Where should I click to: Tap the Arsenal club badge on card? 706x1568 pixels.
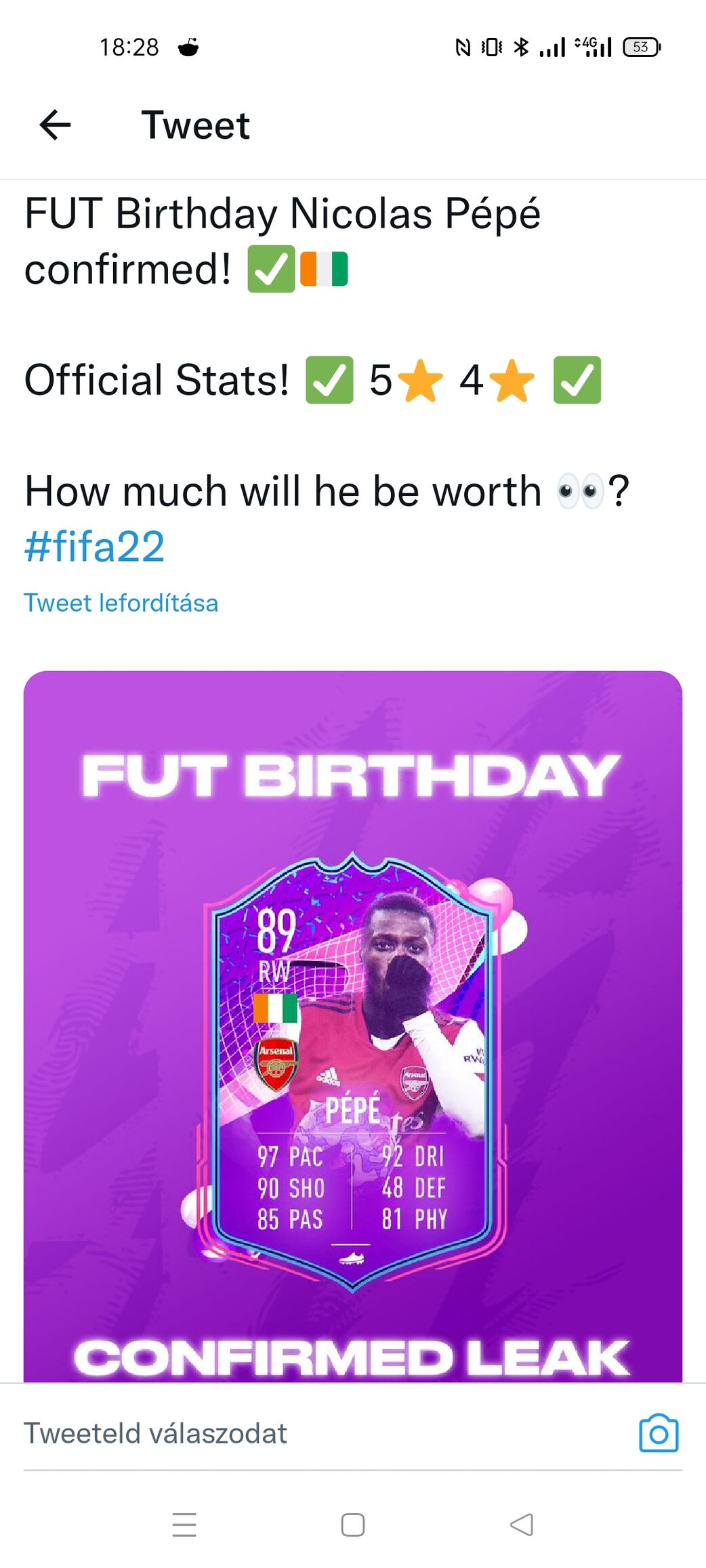[276, 1063]
